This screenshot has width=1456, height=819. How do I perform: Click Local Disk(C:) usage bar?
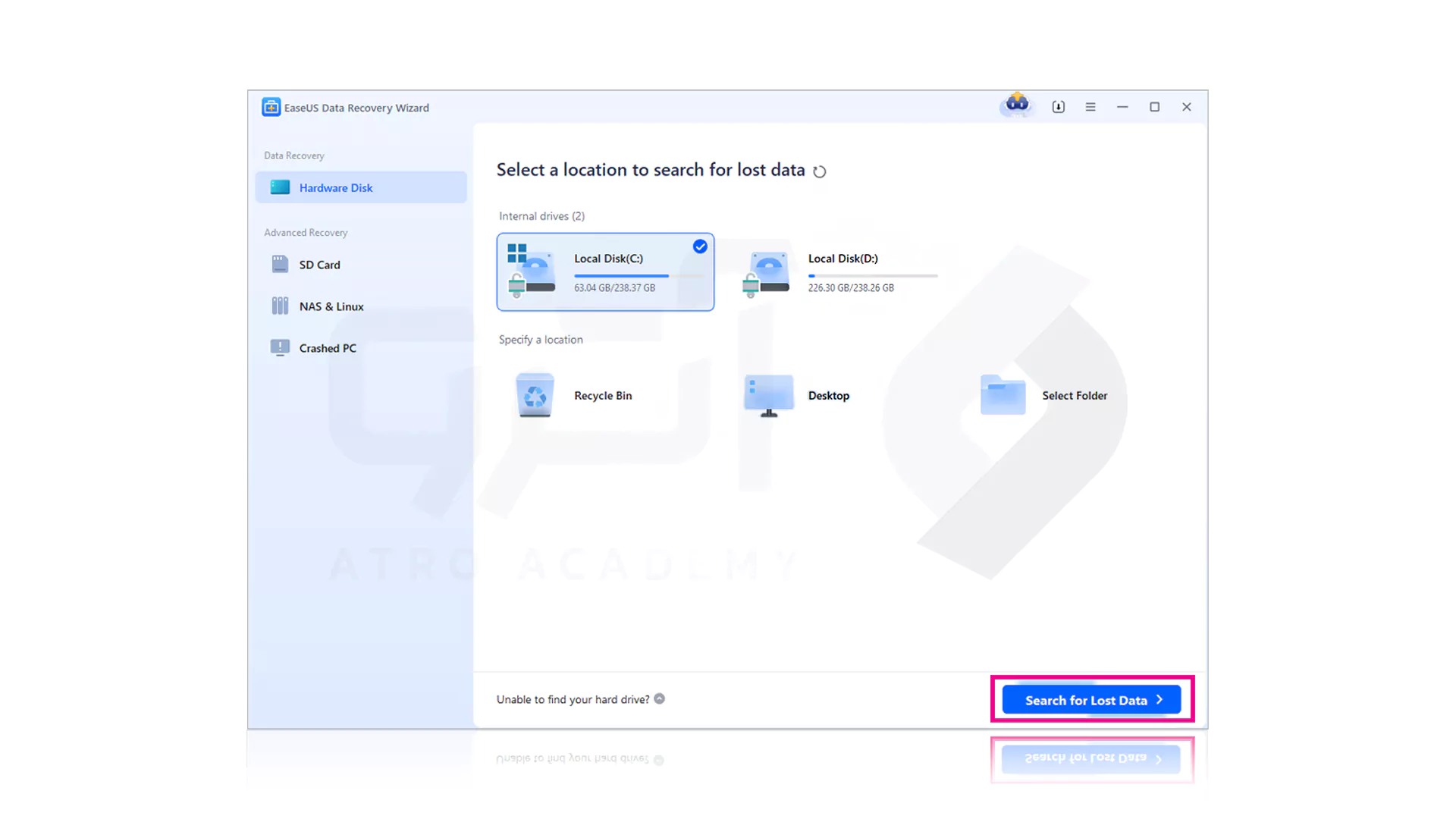click(639, 276)
